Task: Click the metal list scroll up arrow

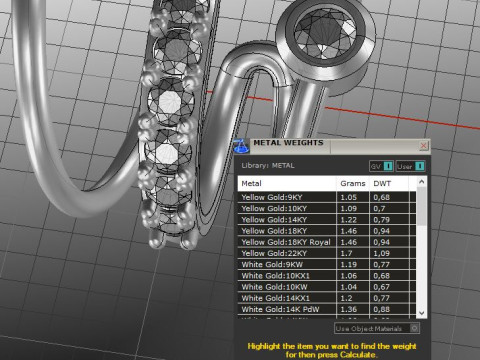Action: (421, 182)
